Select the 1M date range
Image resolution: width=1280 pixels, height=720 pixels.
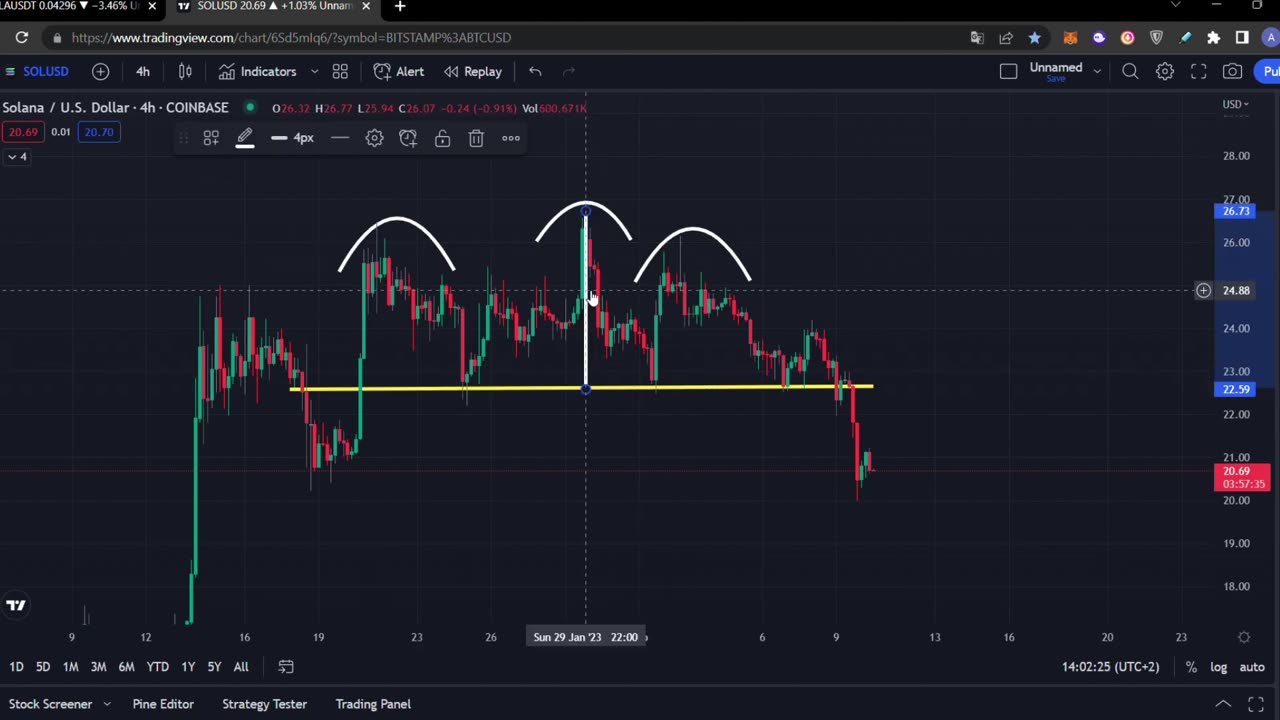(x=70, y=667)
